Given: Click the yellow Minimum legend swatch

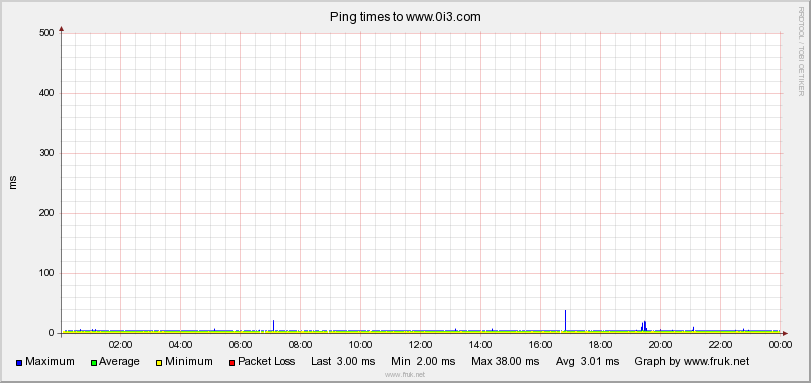Looking at the screenshot, I should (x=159, y=363).
